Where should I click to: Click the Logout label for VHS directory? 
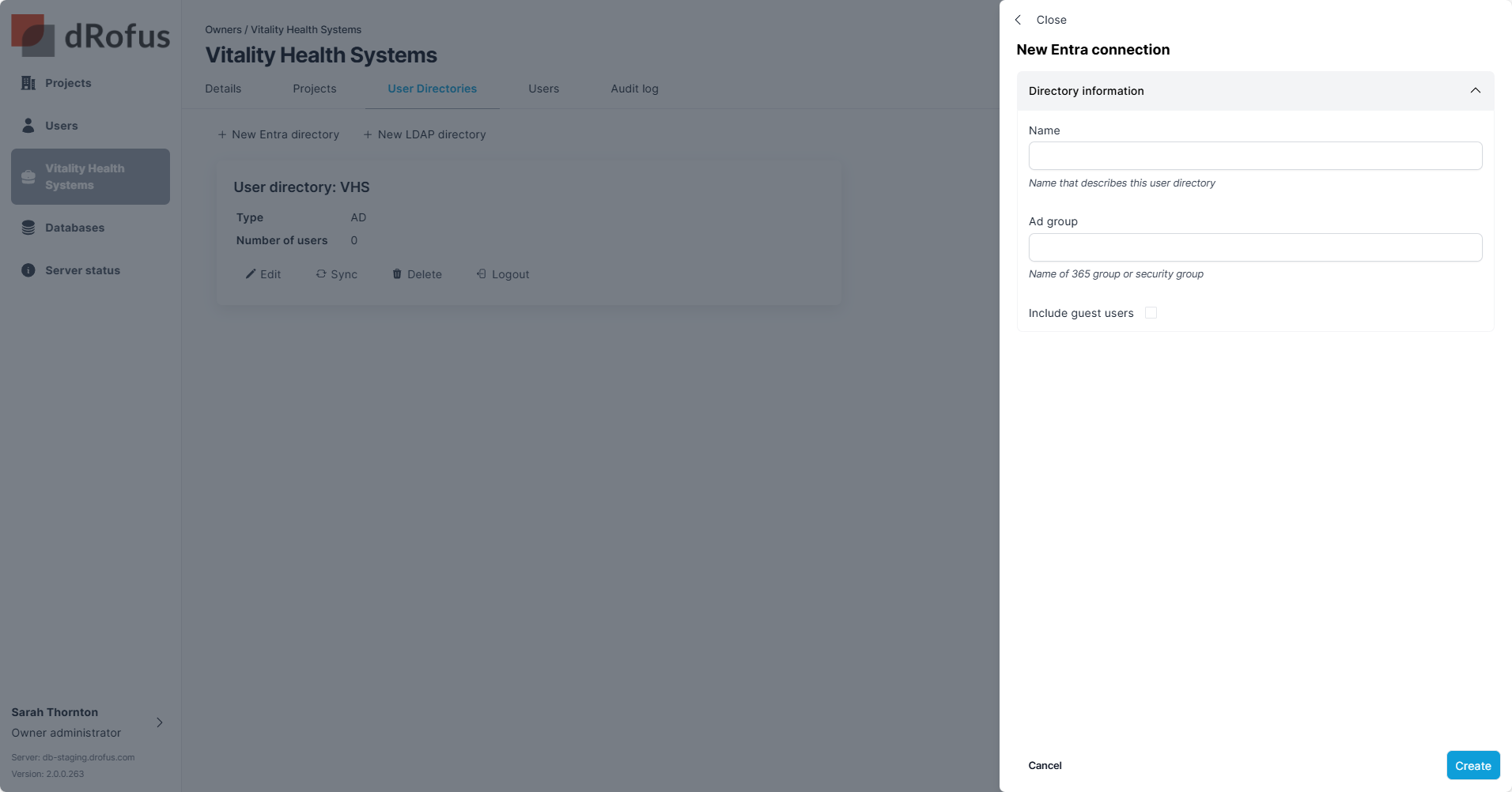[x=511, y=274]
